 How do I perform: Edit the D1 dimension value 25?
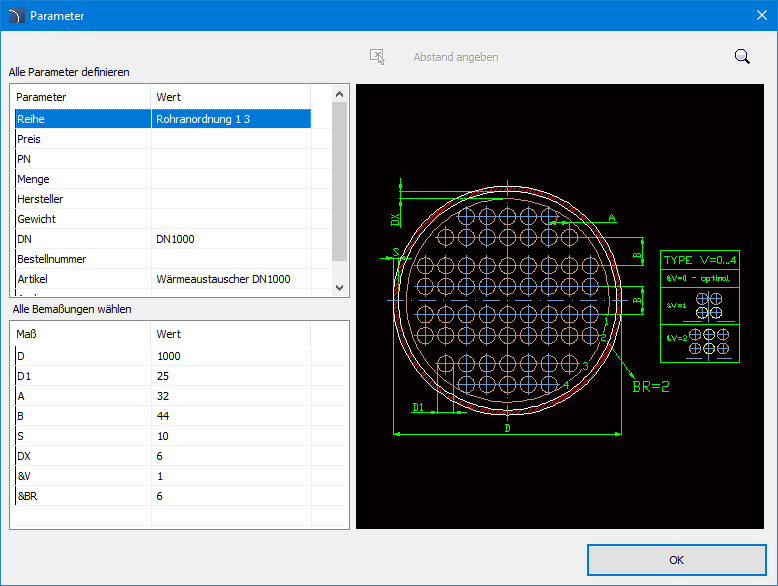tap(230, 376)
